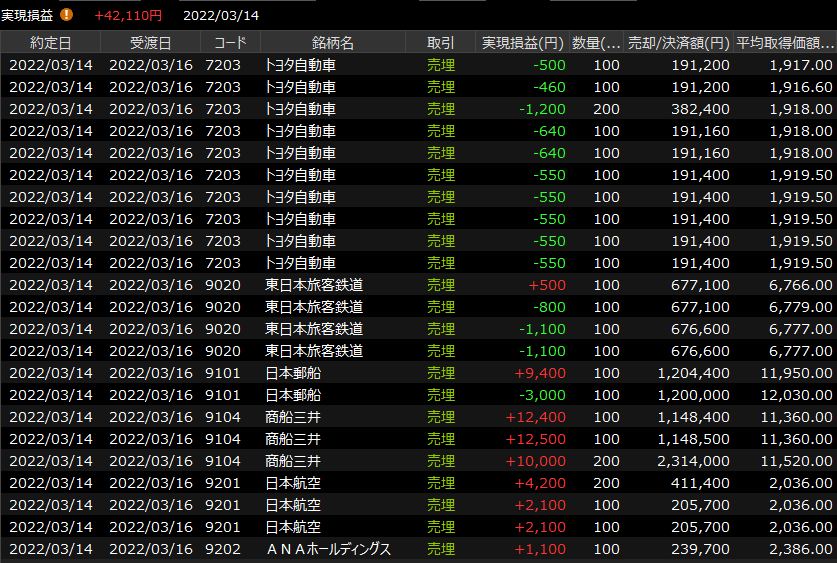This screenshot has width=837, height=563.
Task: Select the ＡＮＡホールディングス row
Action: coord(328,548)
